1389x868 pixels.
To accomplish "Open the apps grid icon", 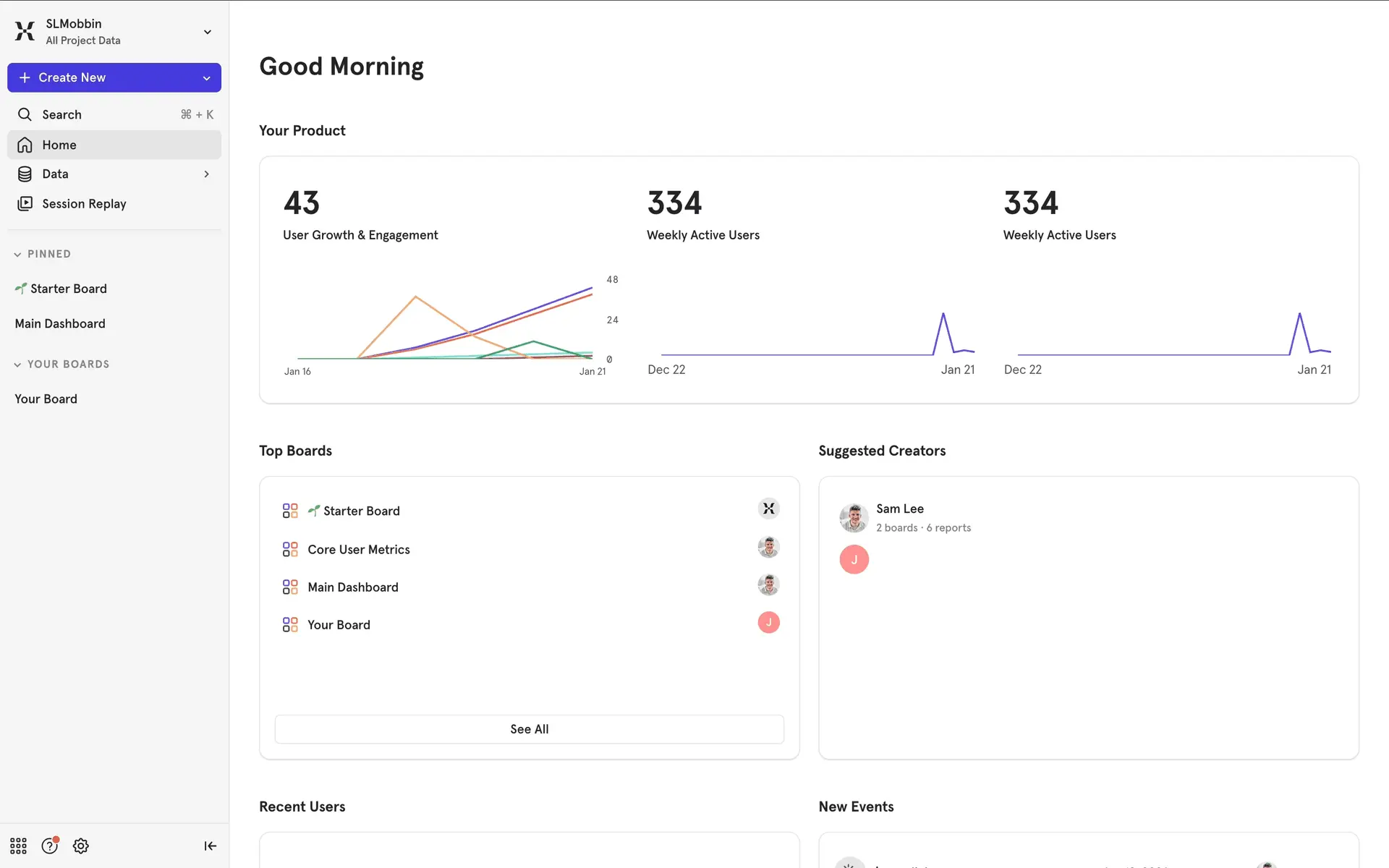I will 18,846.
